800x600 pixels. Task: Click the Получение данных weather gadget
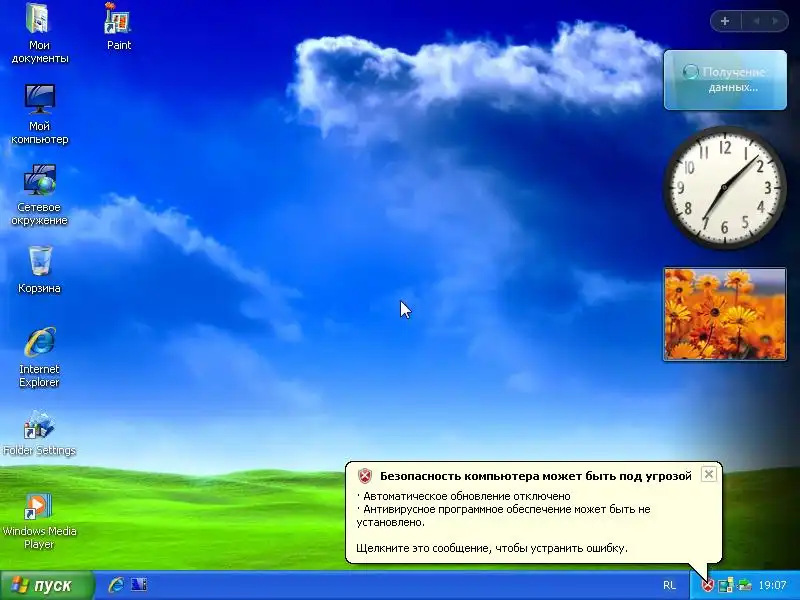[725, 80]
